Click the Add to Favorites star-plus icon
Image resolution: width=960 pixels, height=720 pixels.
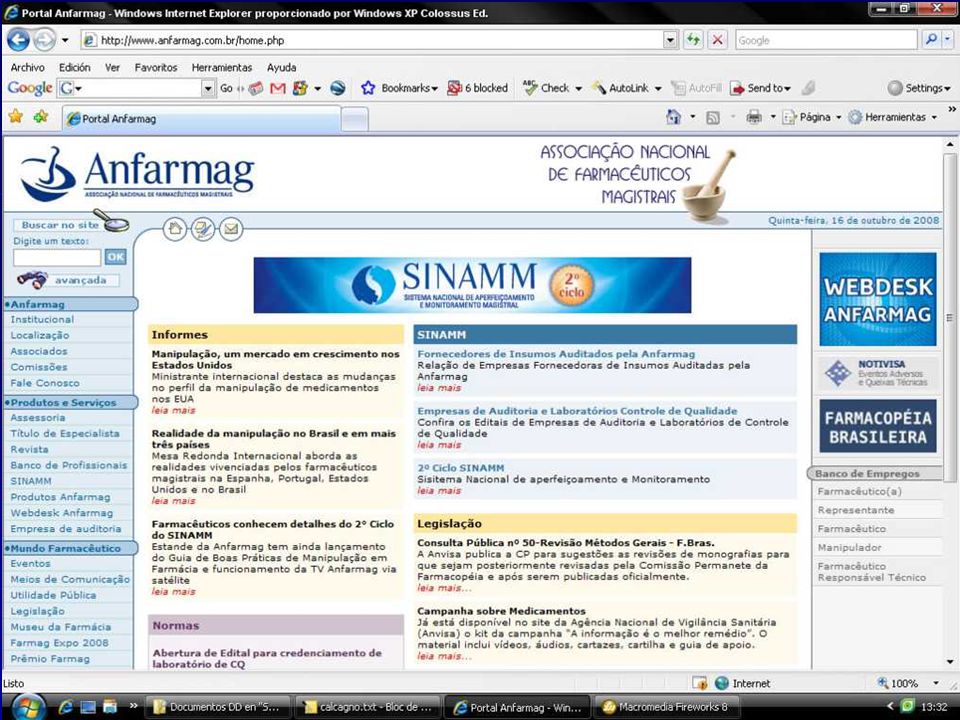pyautogui.click(x=41, y=116)
